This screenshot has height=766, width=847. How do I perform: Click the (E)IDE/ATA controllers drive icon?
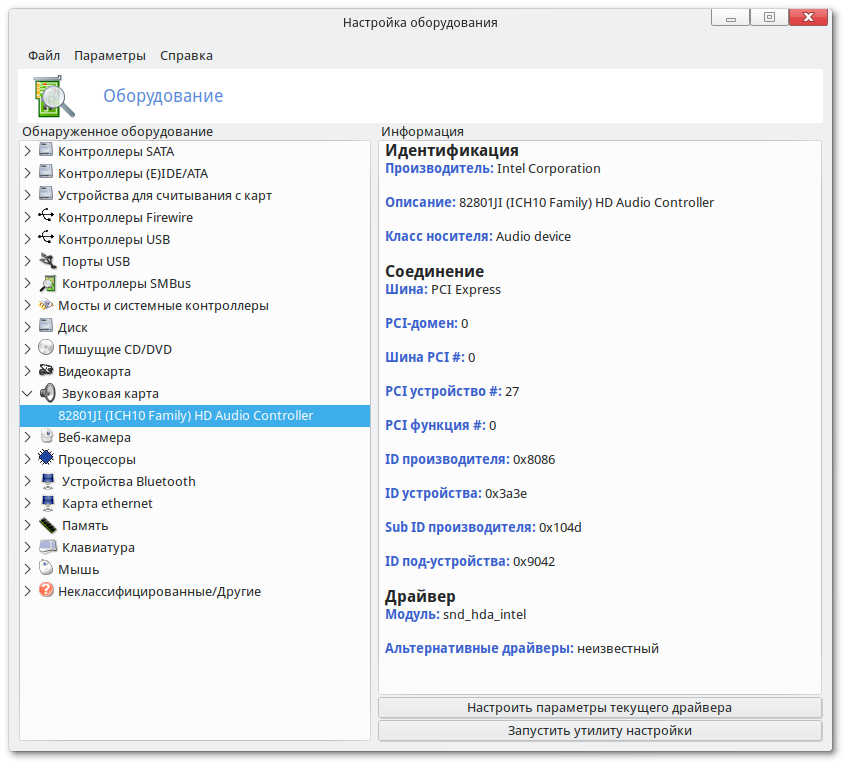(46, 172)
